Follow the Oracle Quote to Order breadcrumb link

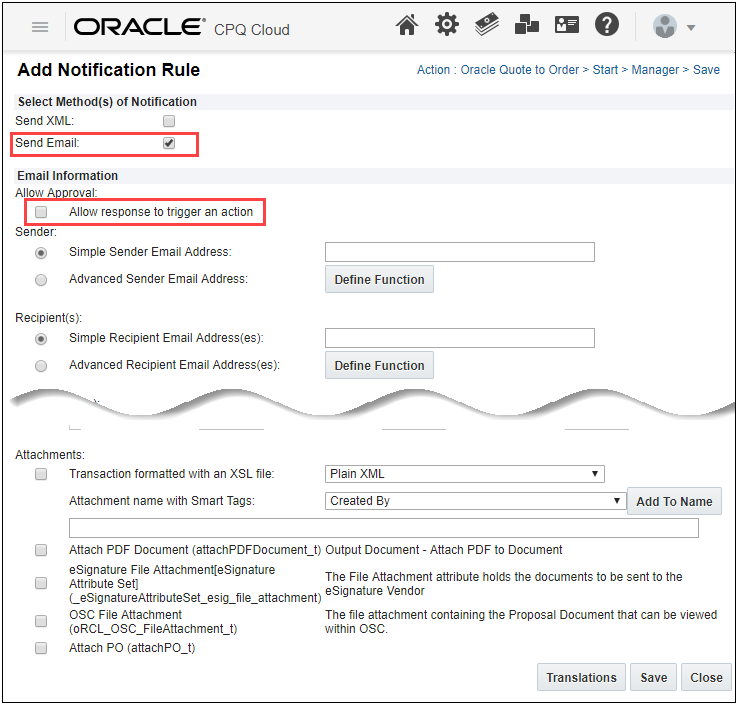(519, 70)
